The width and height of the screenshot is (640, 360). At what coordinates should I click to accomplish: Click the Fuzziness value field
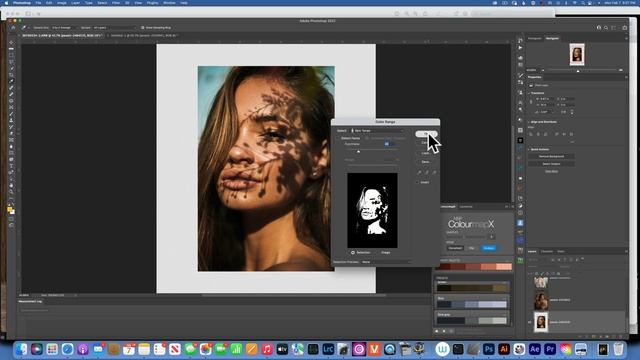[x=389, y=144]
